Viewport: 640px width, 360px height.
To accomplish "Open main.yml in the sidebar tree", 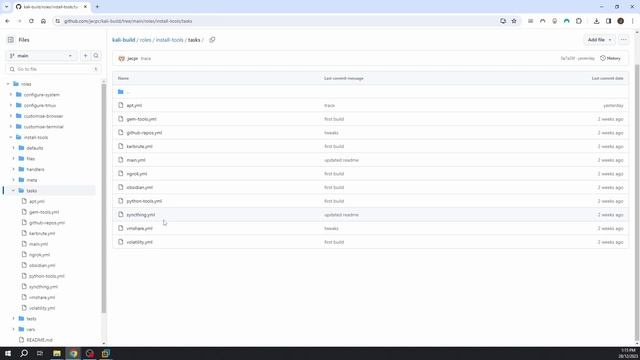I will pyautogui.click(x=38, y=244).
